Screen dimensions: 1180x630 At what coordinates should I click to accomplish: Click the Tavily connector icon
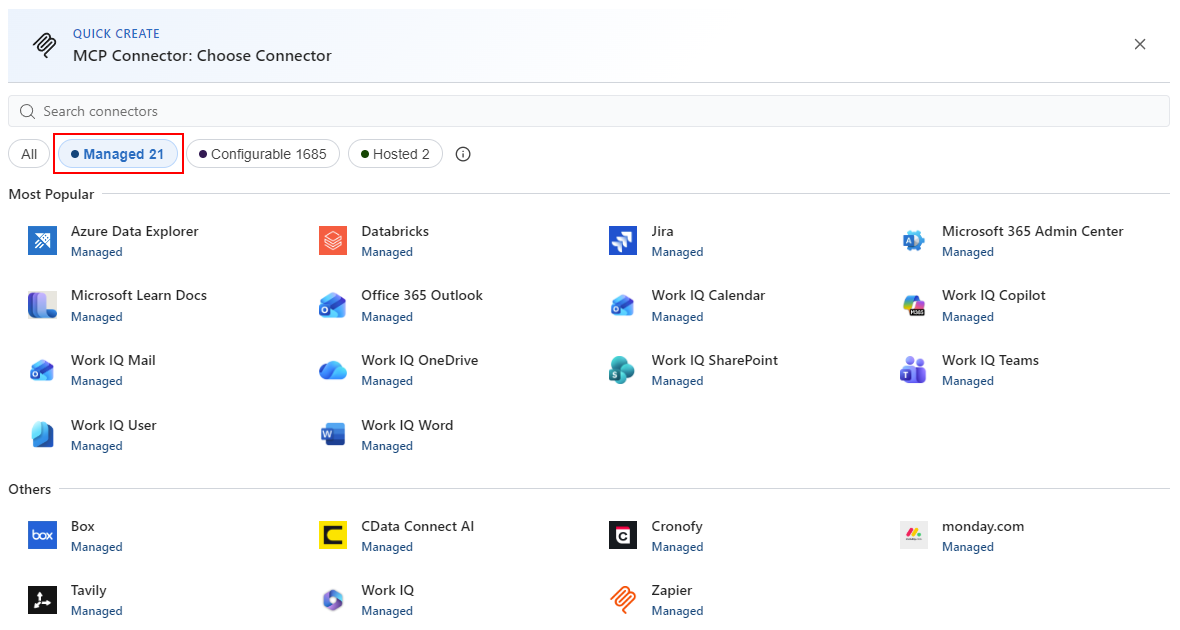click(42, 600)
